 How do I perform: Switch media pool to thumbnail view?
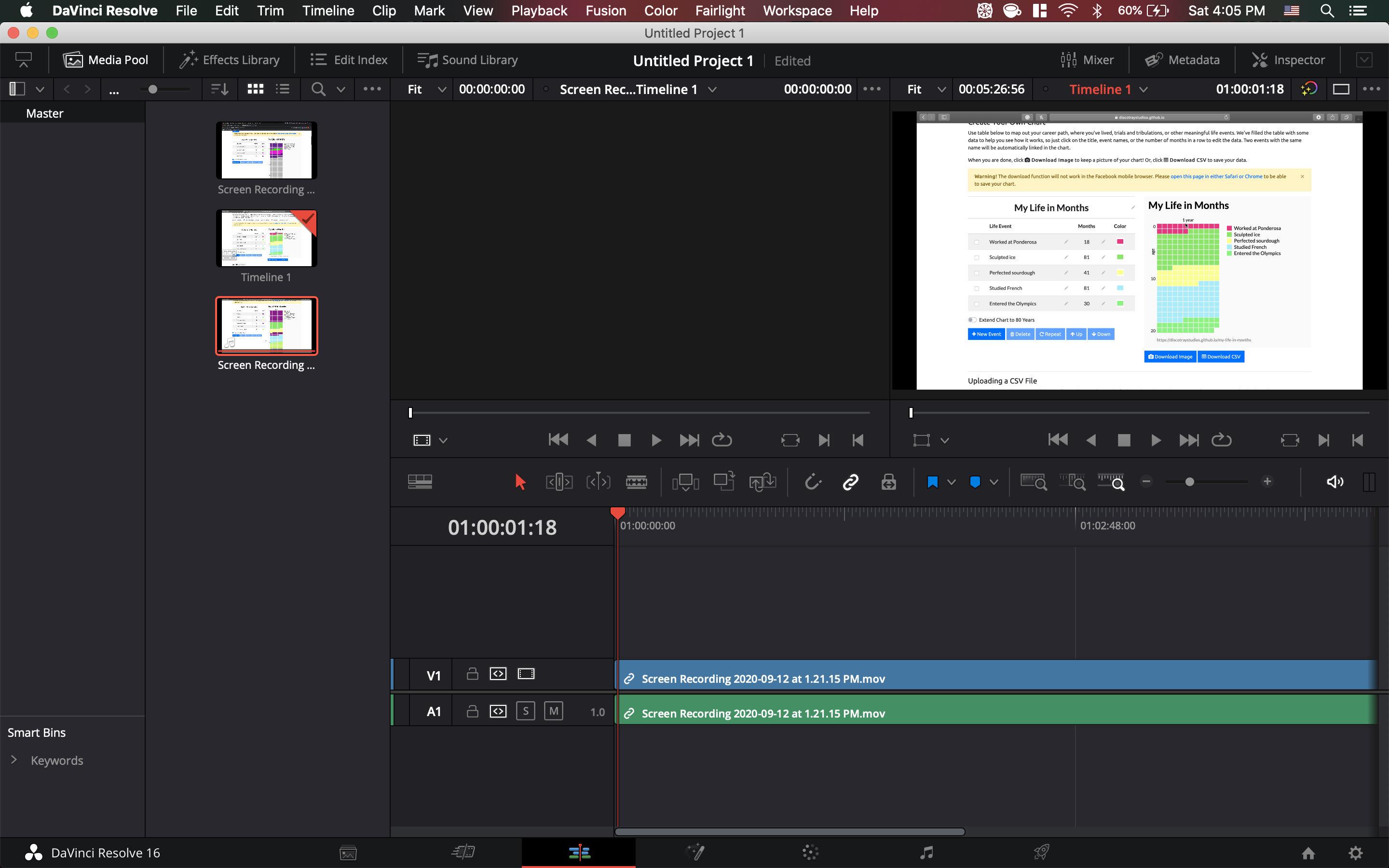coord(256,89)
